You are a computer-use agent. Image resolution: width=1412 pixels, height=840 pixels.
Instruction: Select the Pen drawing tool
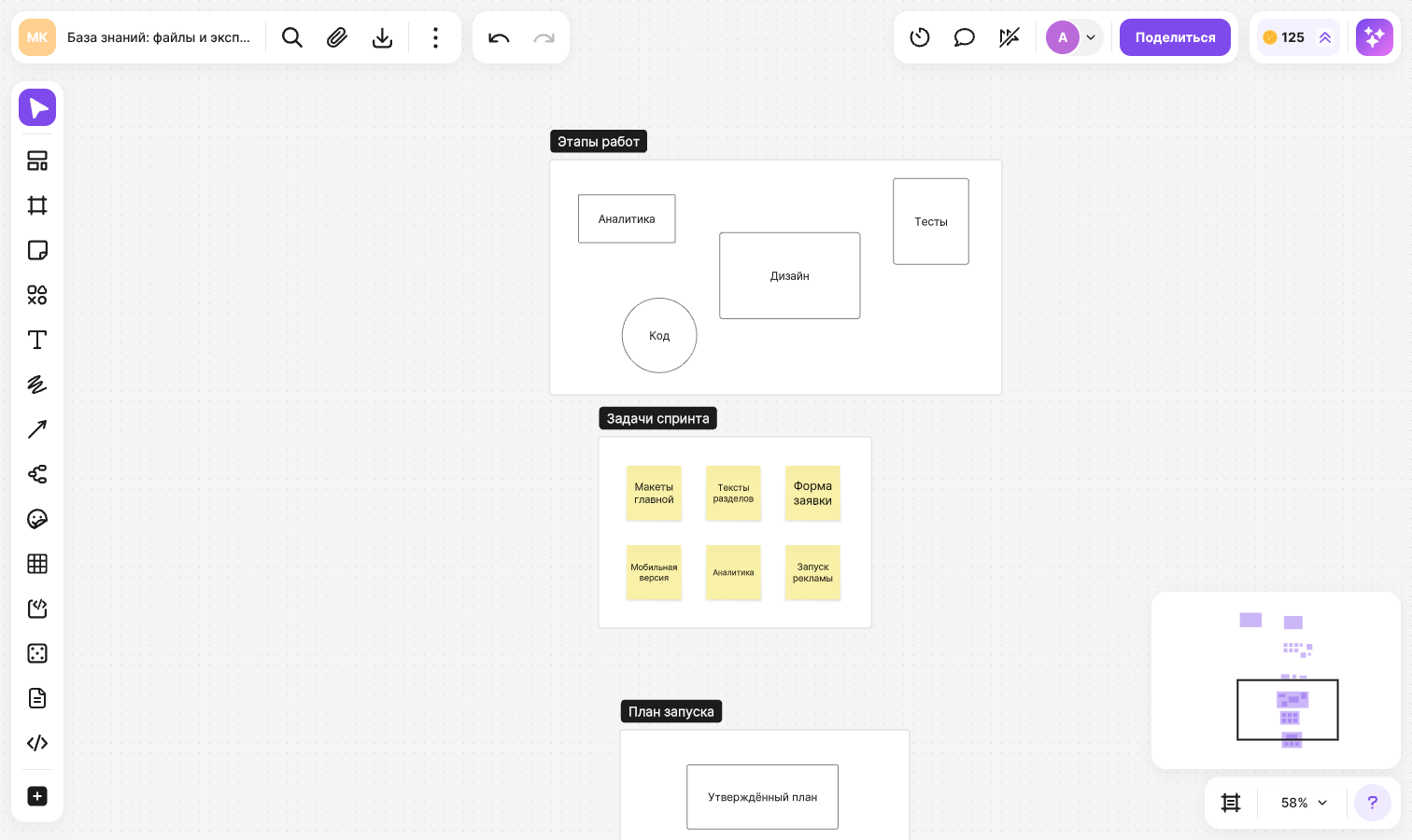(x=37, y=385)
